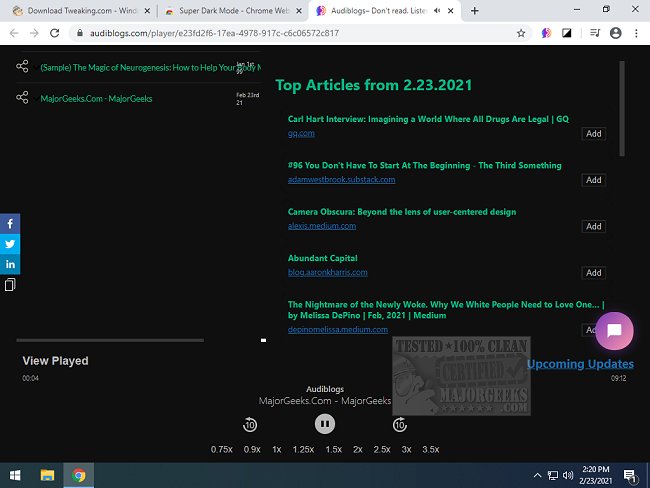The height and width of the screenshot is (488, 650).
Task: Share page on Twitter
Action: pos(10,244)
